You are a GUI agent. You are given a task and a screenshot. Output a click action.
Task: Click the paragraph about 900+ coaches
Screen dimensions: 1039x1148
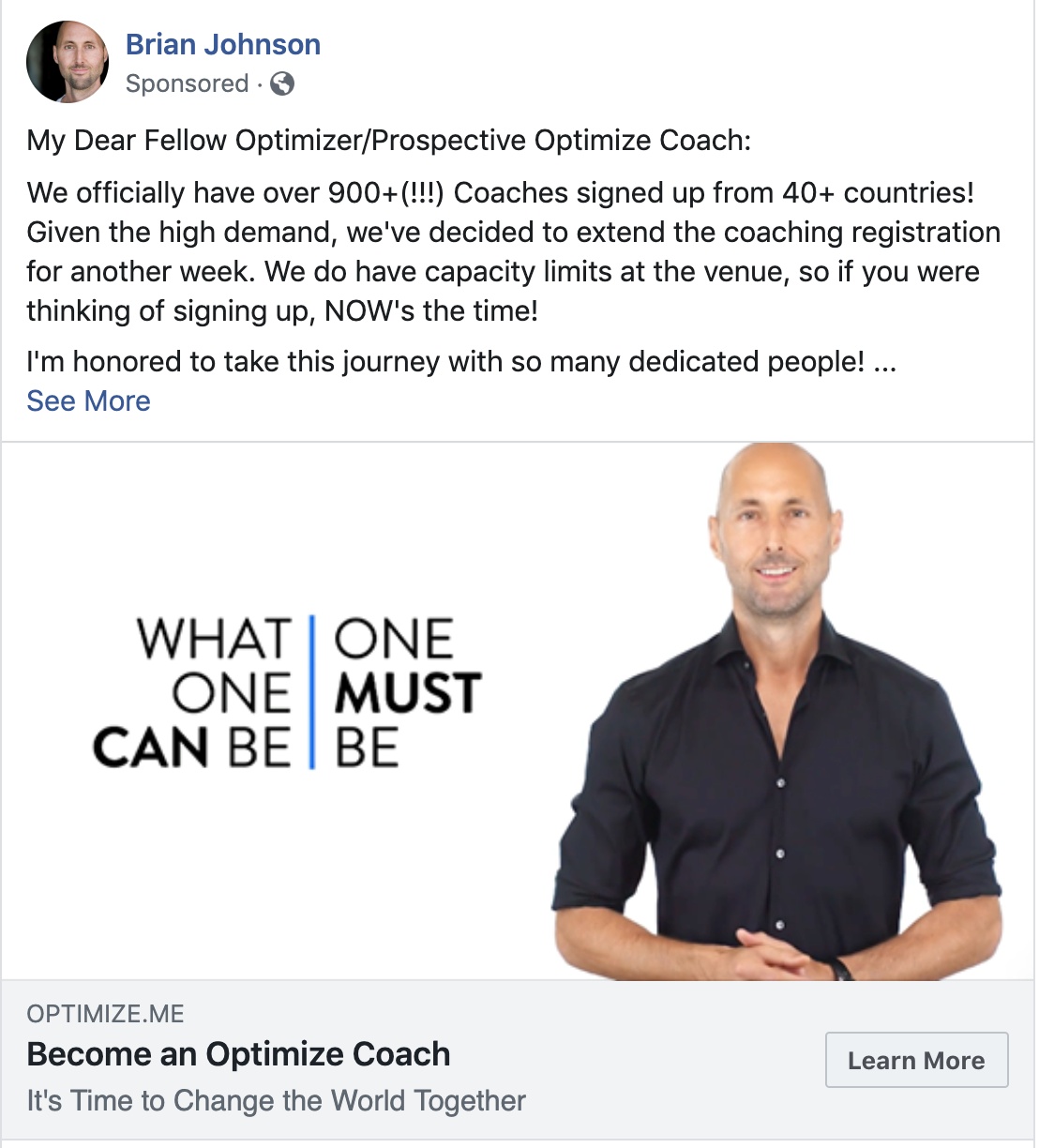pos(514,251)
